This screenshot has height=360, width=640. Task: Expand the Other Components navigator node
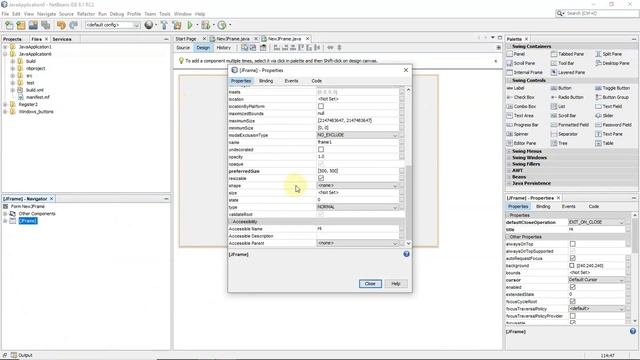tap(5, 214)
